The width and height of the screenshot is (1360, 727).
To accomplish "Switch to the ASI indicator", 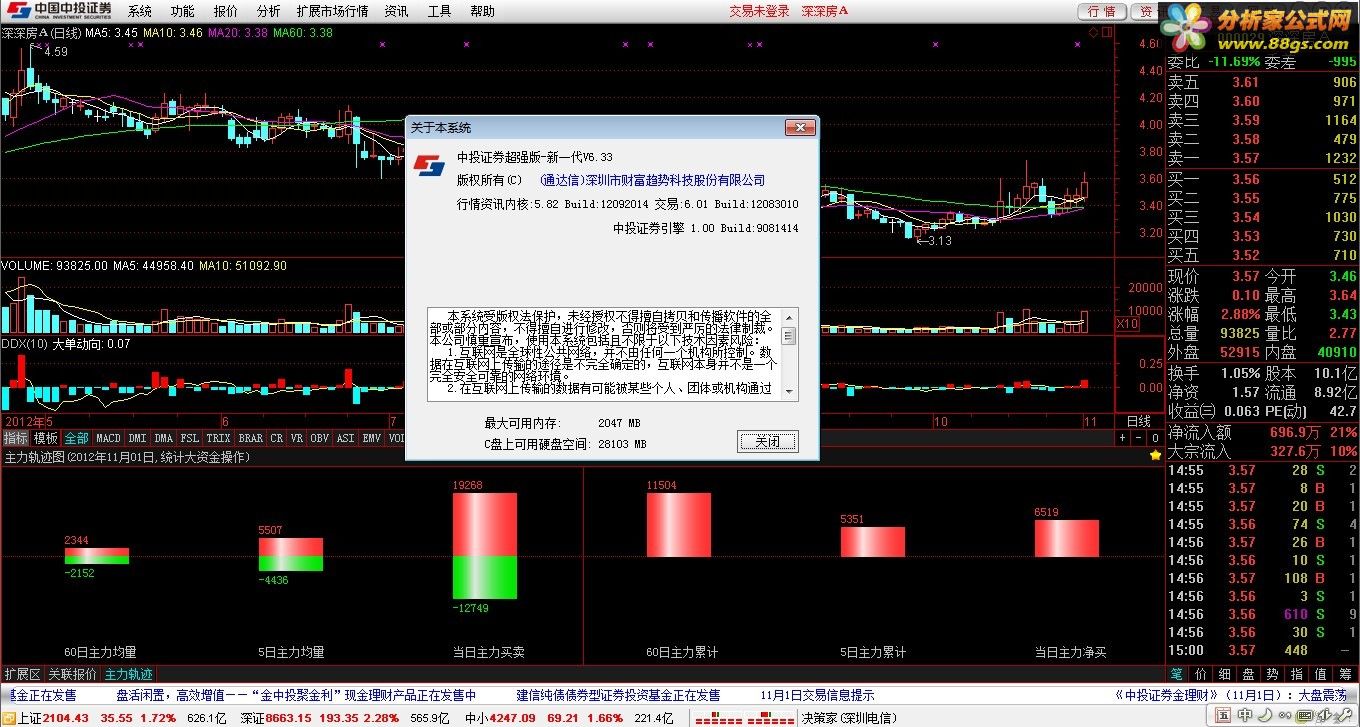I will [346, 438].
